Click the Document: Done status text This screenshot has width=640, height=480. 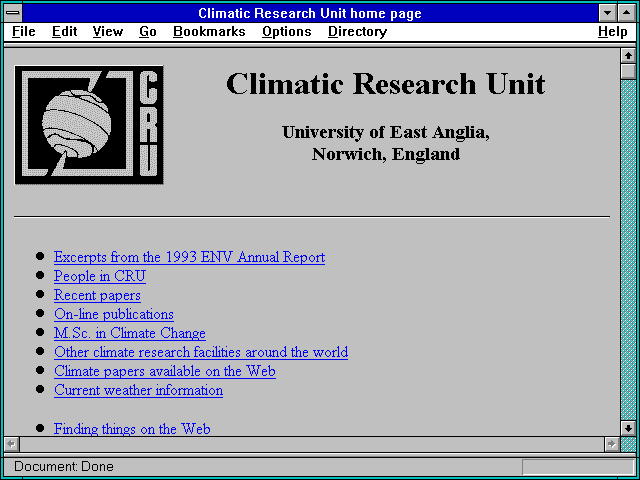pos(64,467)
